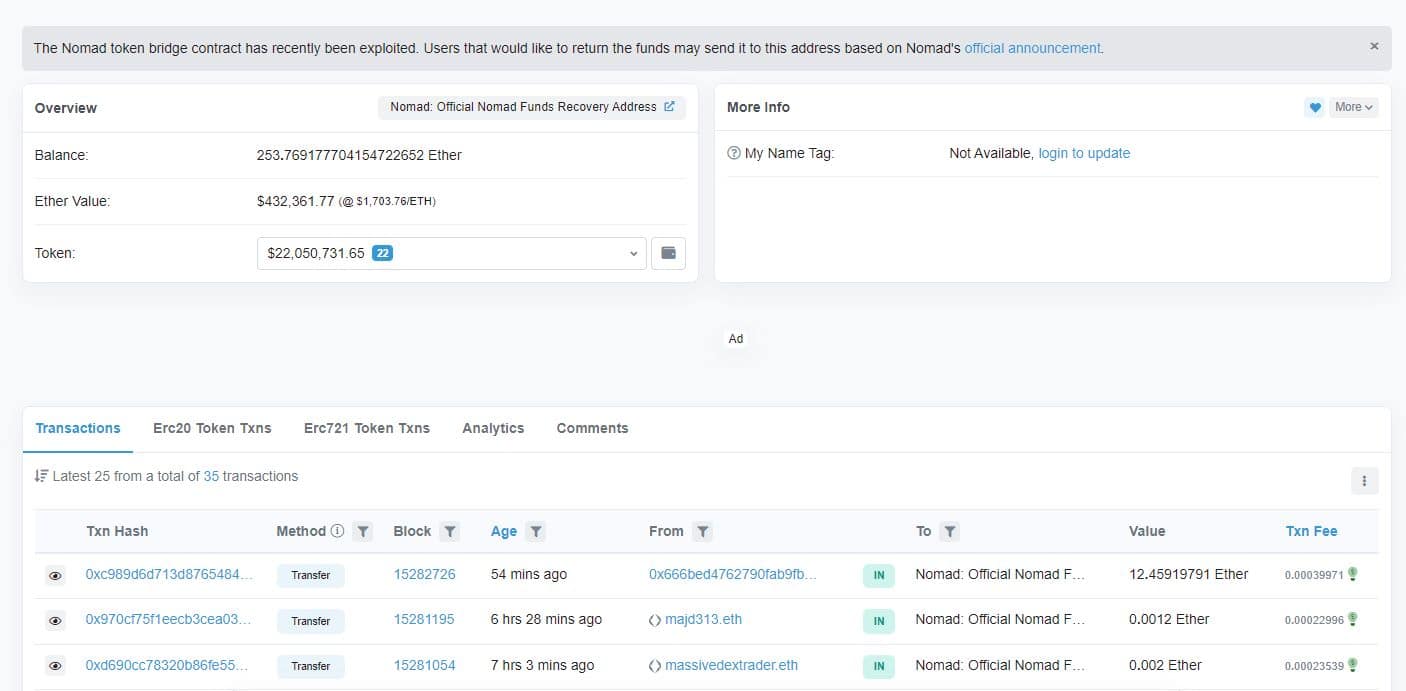
Task: Preview transaction 0x970cf75f1eecb3cea03 with eye icon
Action: [55, 621]
